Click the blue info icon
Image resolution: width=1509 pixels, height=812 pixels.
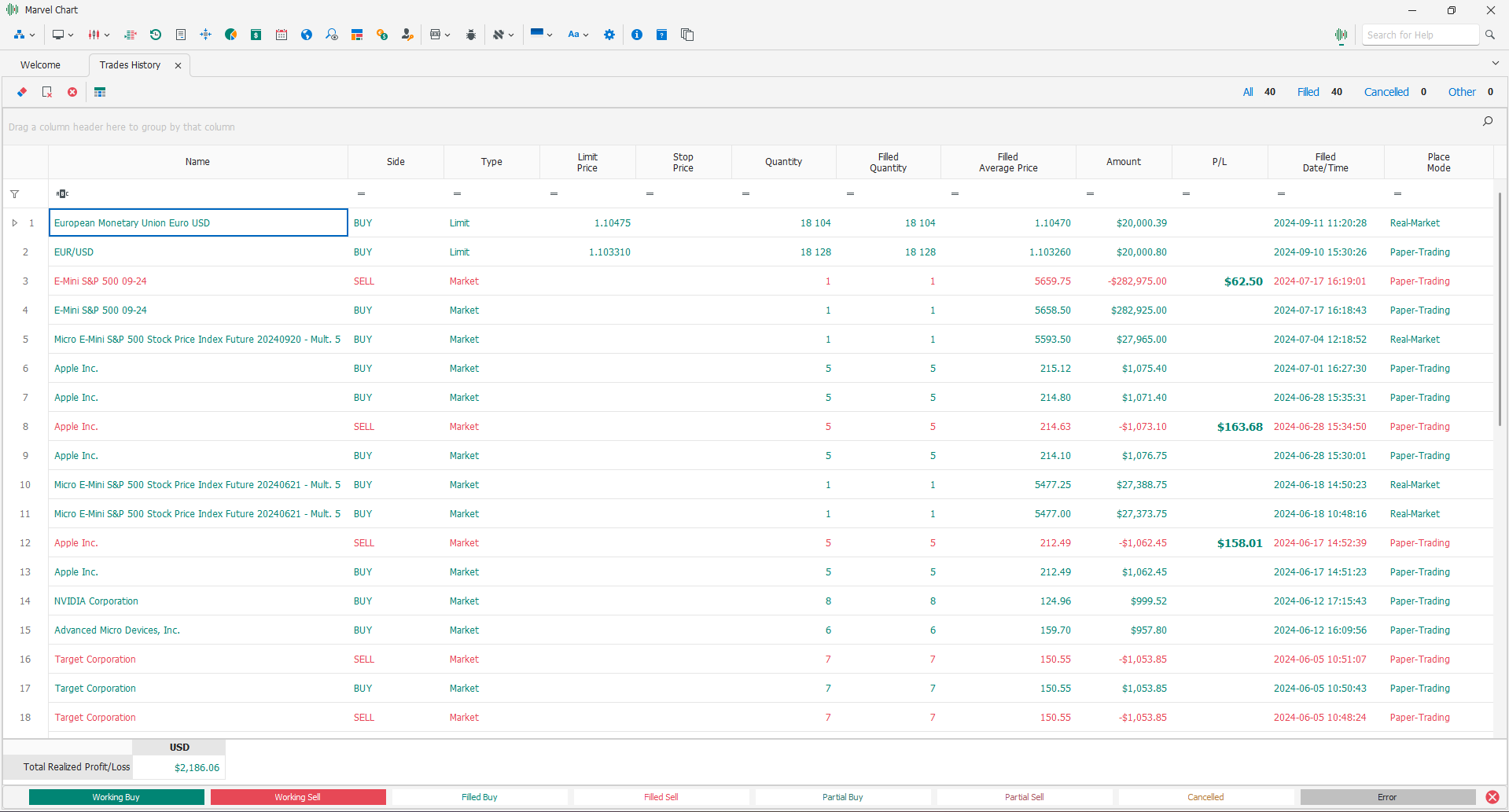pos(637,35)
